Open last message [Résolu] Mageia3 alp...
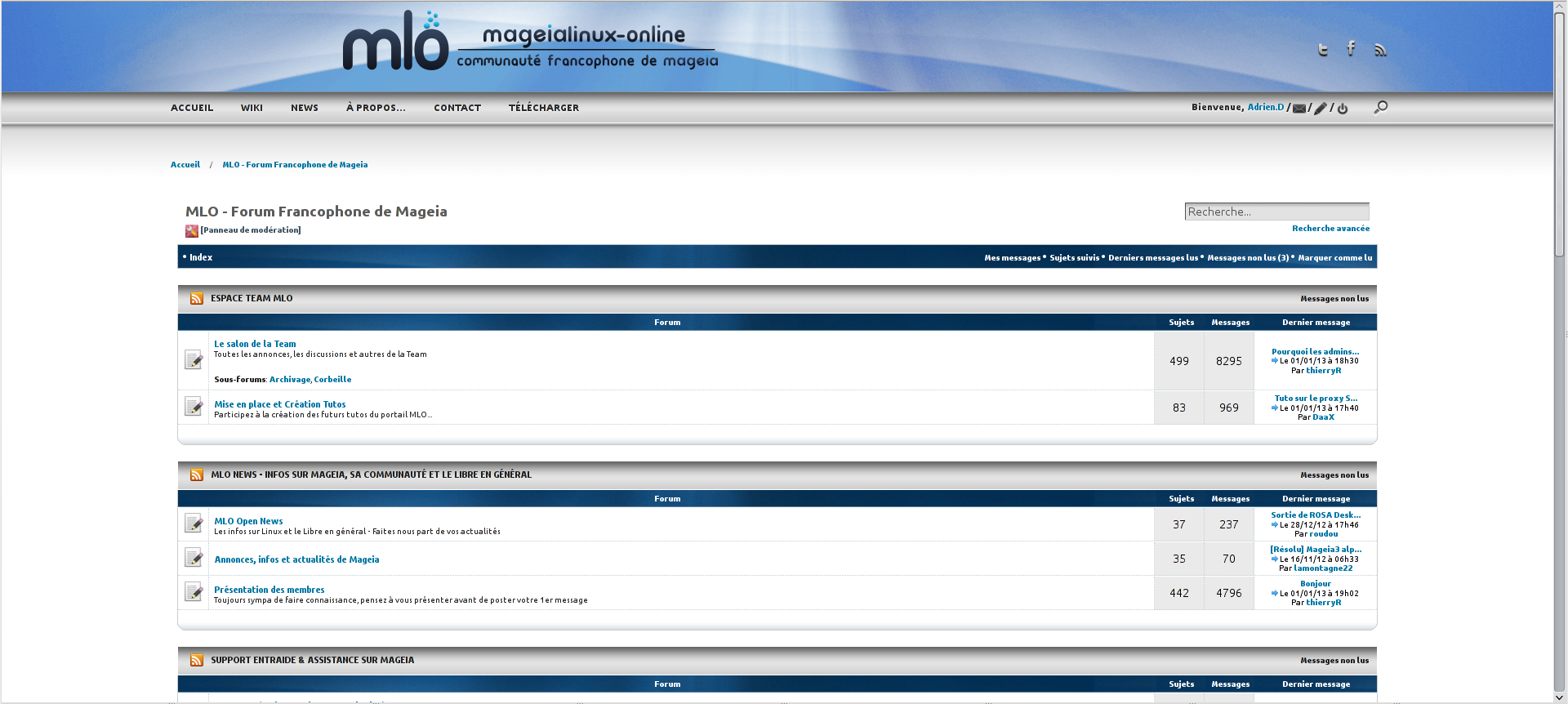 (x=1316, y=550)
